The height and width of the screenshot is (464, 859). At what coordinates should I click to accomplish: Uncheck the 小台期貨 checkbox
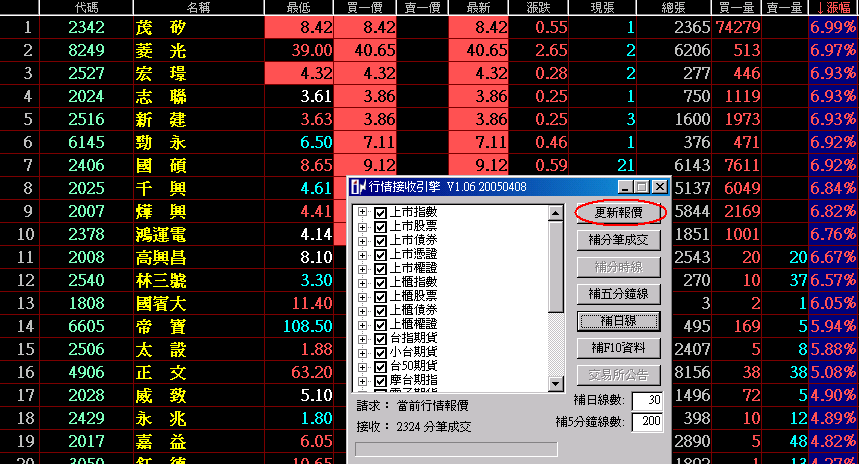tap(380, 353)
